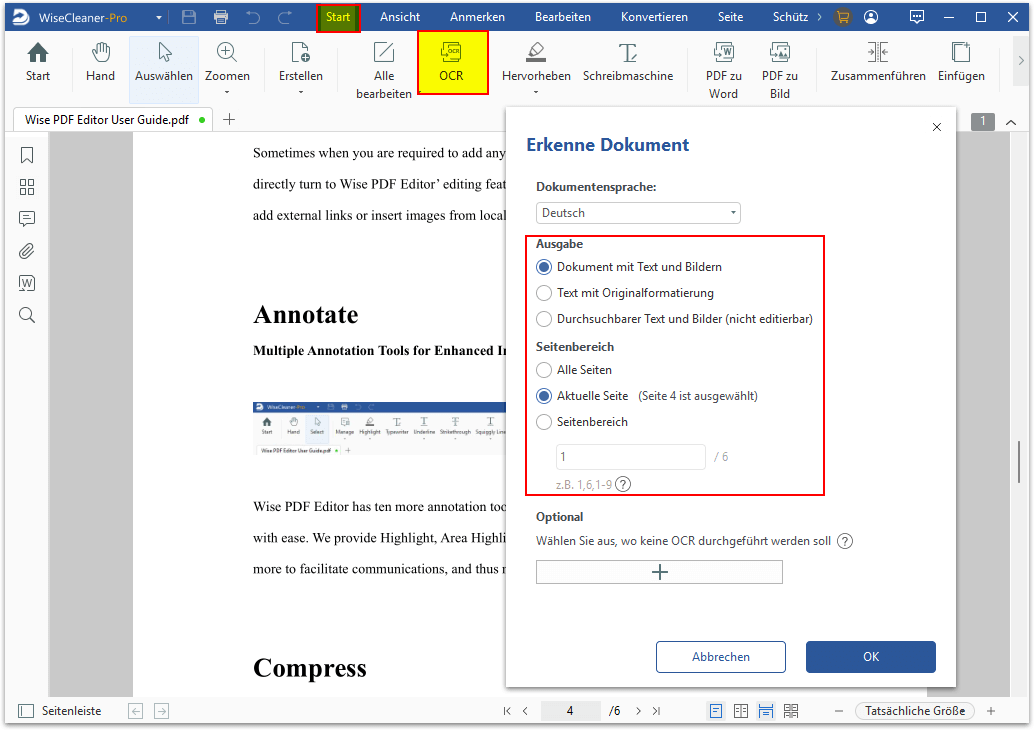
Task: Click the Seitenbereich page range input field
Action: tap(631, 457)
